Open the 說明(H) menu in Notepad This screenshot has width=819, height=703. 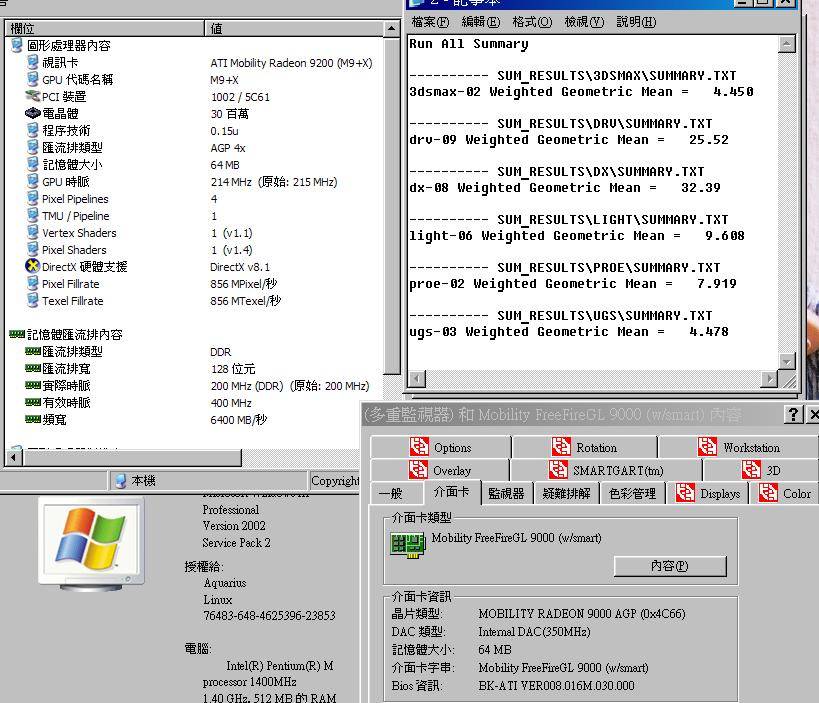[636, 22]
